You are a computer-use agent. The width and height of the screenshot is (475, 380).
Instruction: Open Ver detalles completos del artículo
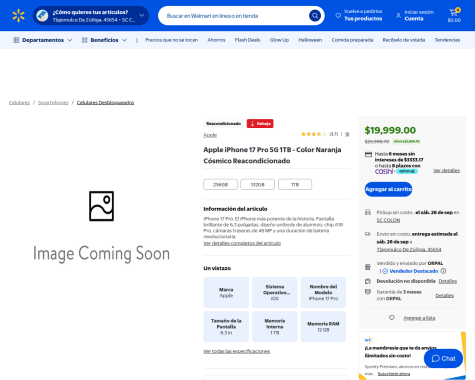click(x=242, y=243)
